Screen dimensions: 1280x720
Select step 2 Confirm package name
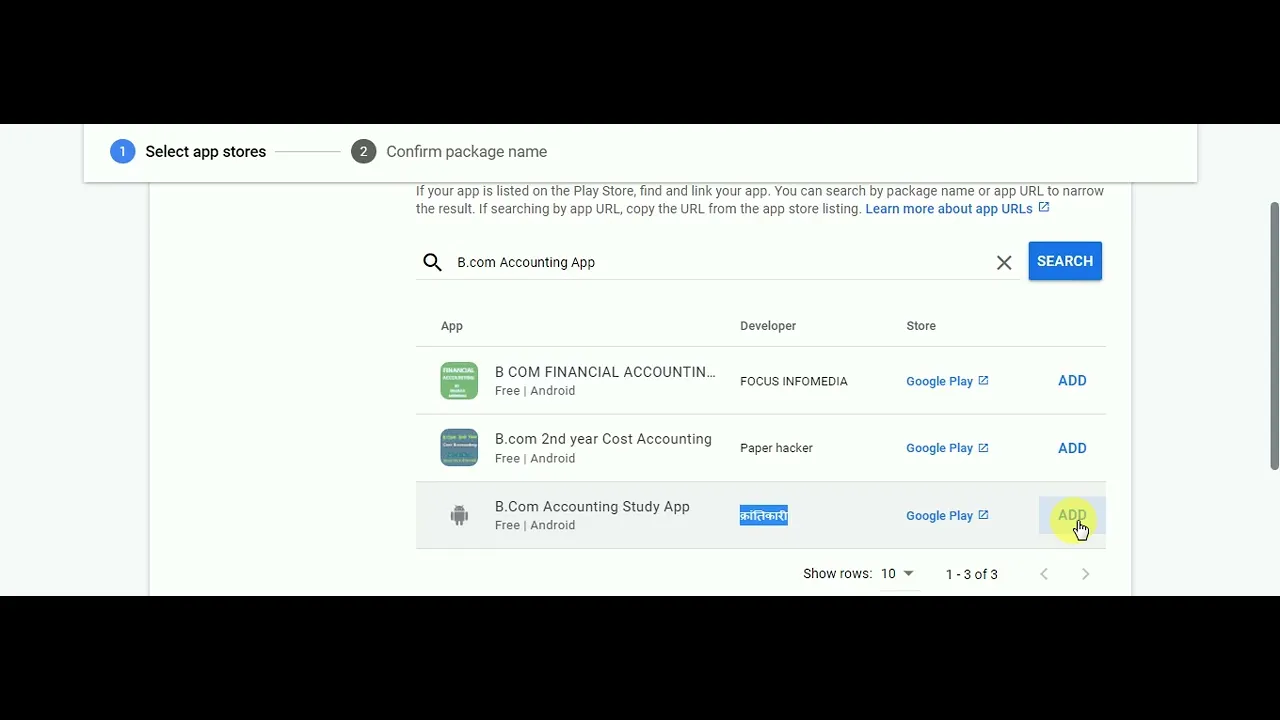click(x=449, y=152)
